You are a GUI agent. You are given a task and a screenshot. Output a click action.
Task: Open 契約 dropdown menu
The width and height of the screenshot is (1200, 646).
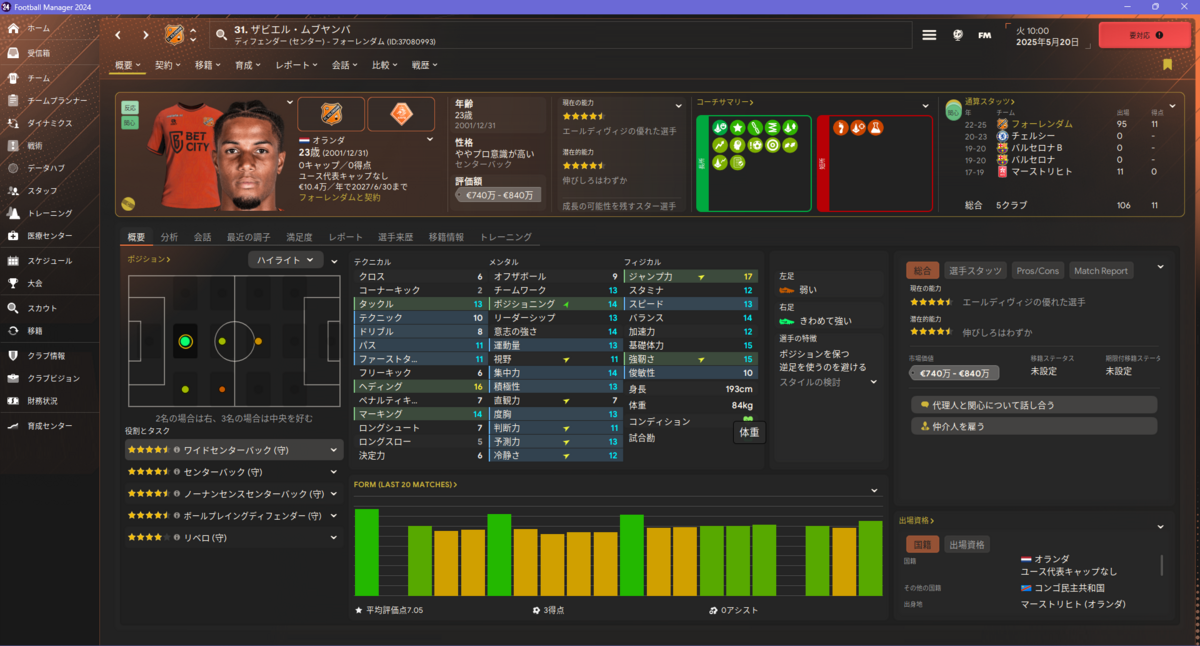pos(168,65)
